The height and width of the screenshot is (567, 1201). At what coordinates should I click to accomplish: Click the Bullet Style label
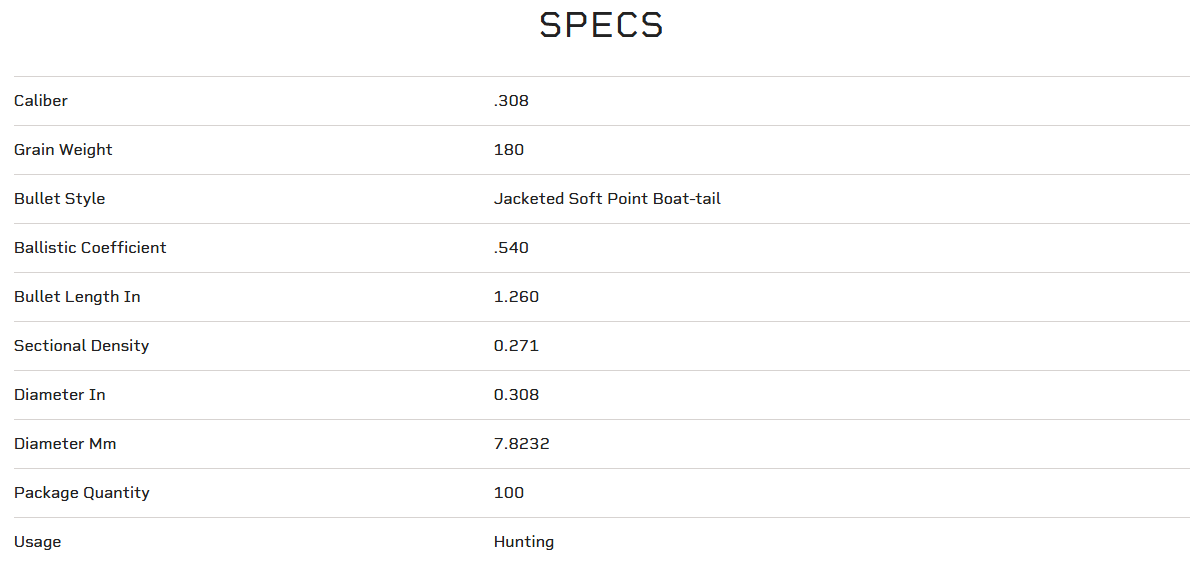click(59, 199)
